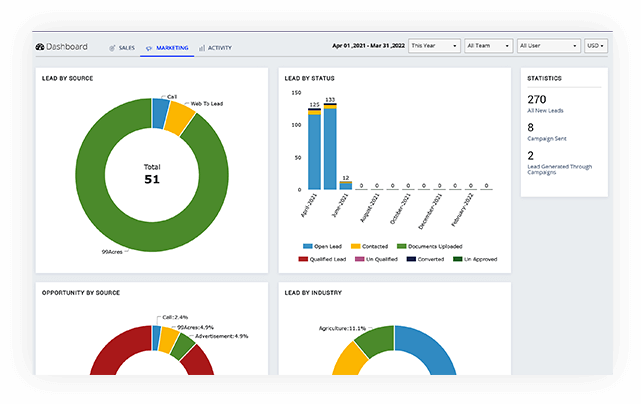Viewport: 641px width, 404px height.
Task: Click the Activity tab bar-chart icon
Action: [x=202, y=48]
